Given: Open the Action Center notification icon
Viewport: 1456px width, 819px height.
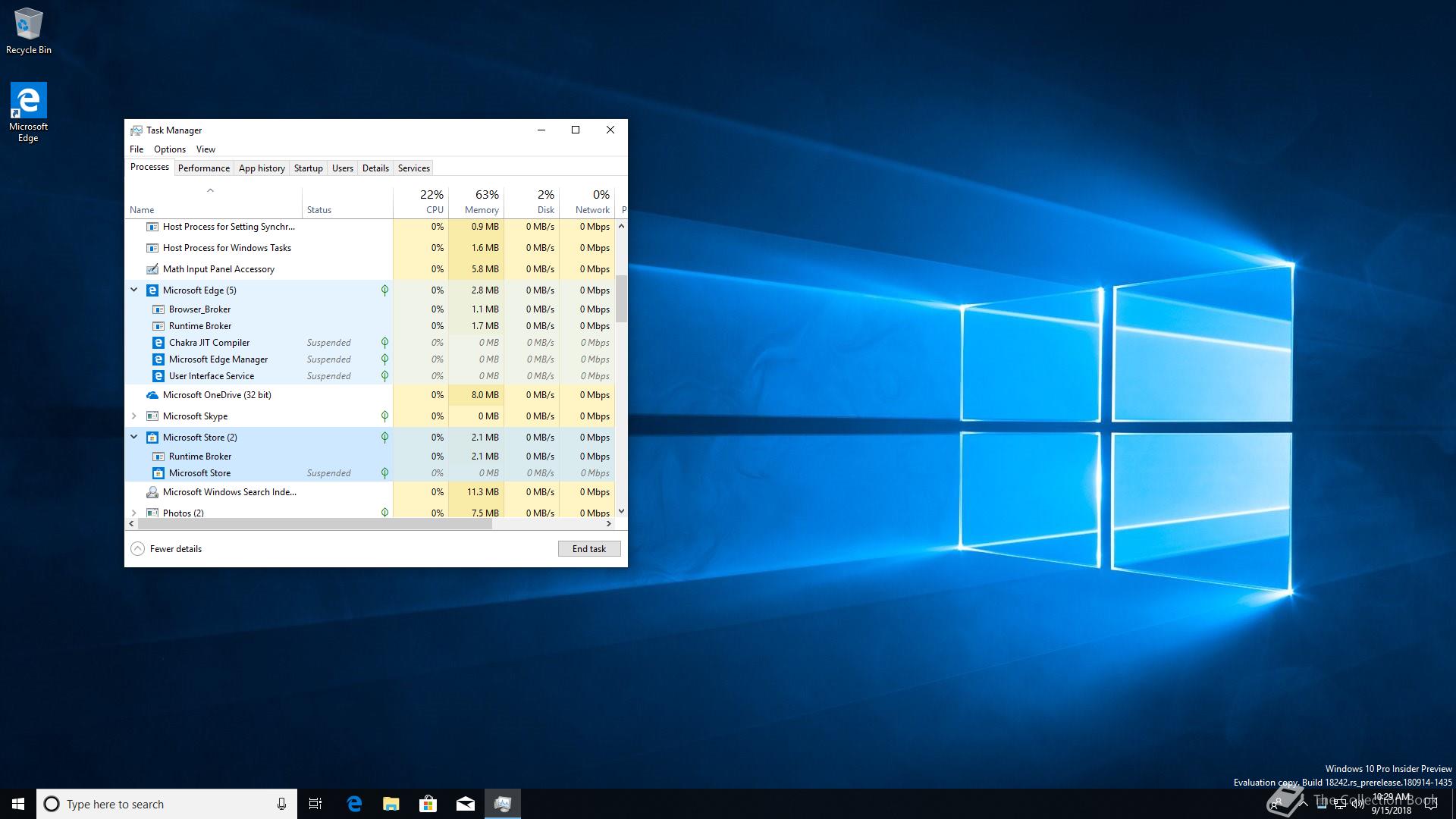Looking at the screenshot, I should [1431, 804].
